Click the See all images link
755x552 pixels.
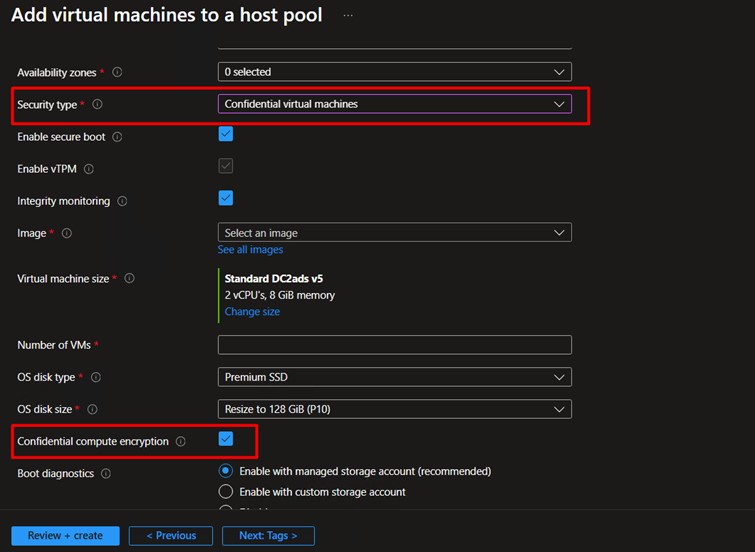[250, 250]
